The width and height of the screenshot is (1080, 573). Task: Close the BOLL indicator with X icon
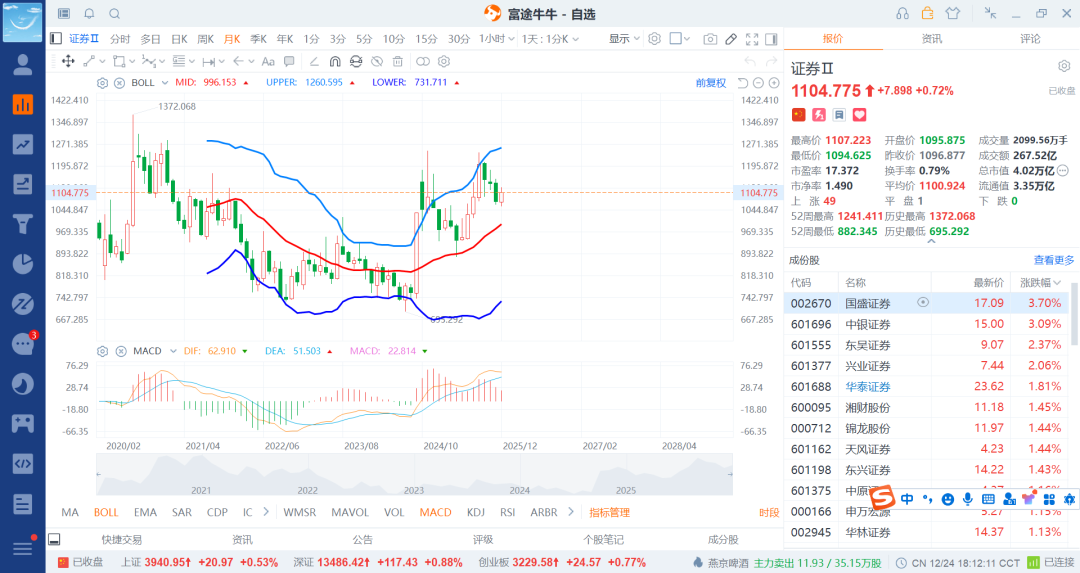[x=118, y=83]
